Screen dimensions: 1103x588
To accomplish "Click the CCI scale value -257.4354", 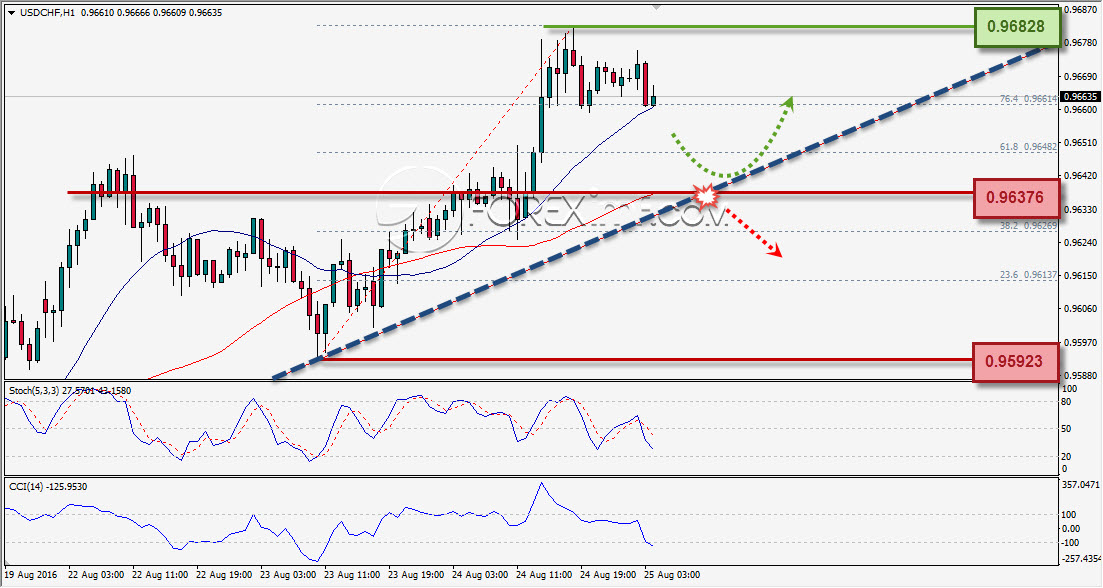I will (x=1081, y=558).
